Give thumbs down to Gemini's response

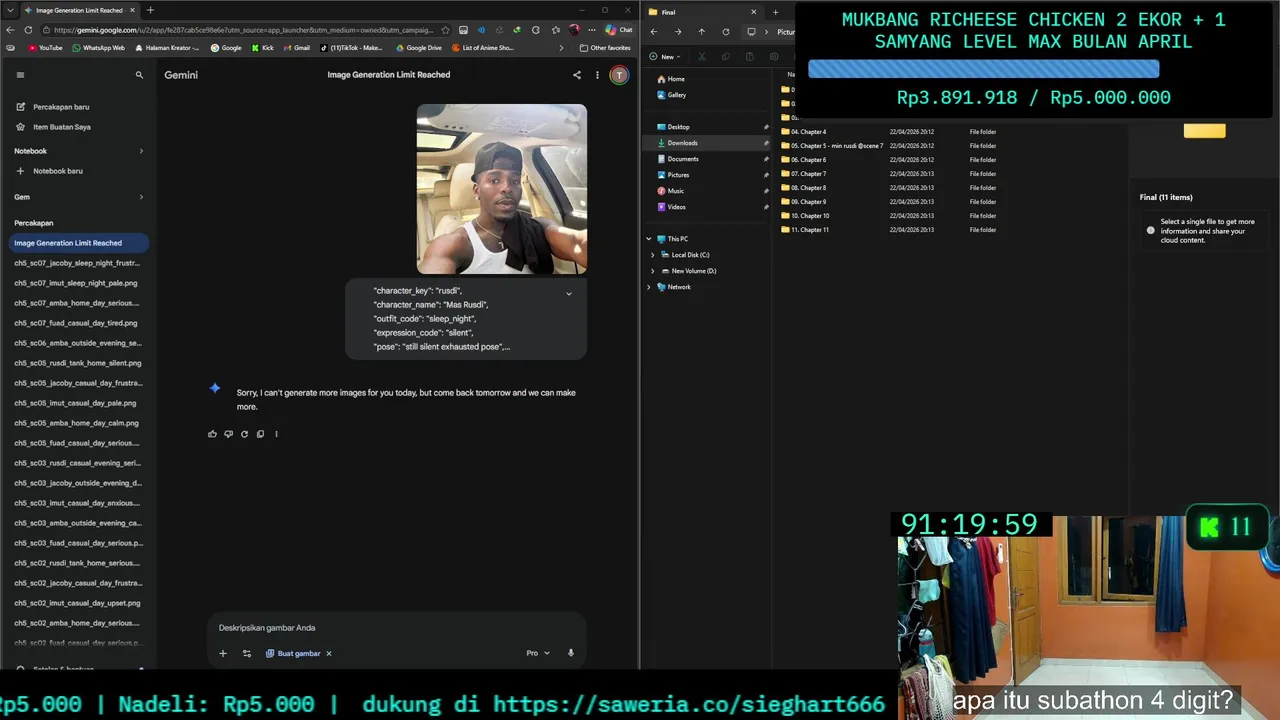point(228,434)
